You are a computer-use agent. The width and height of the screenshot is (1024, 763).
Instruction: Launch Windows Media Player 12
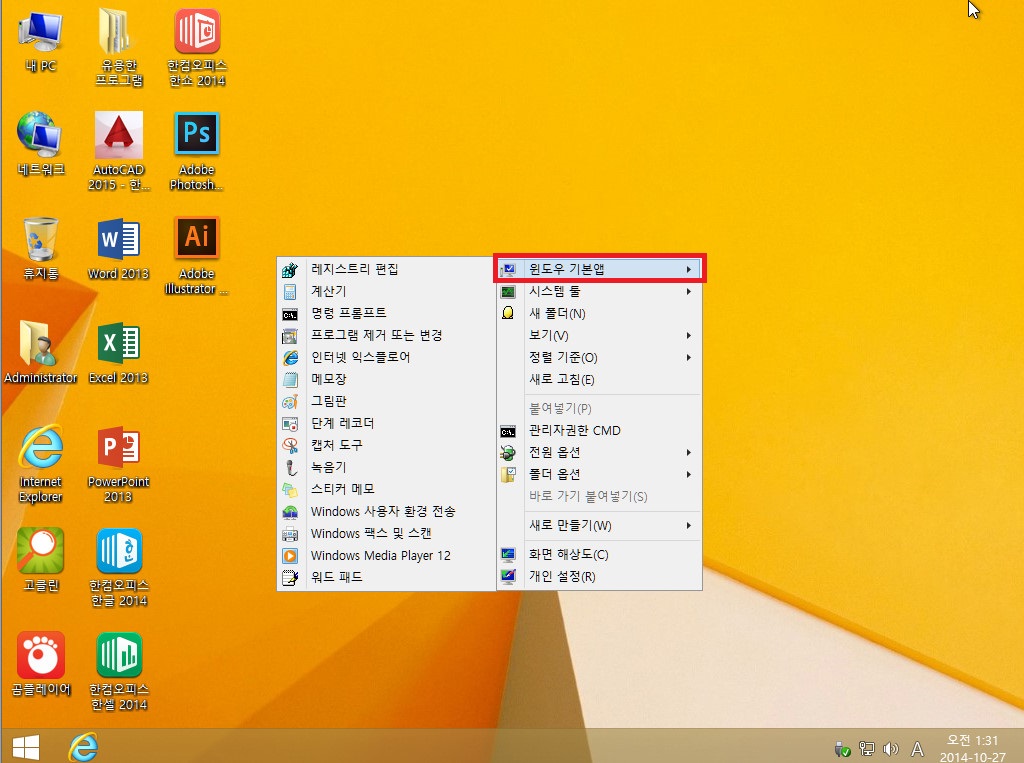coord(387,556)
